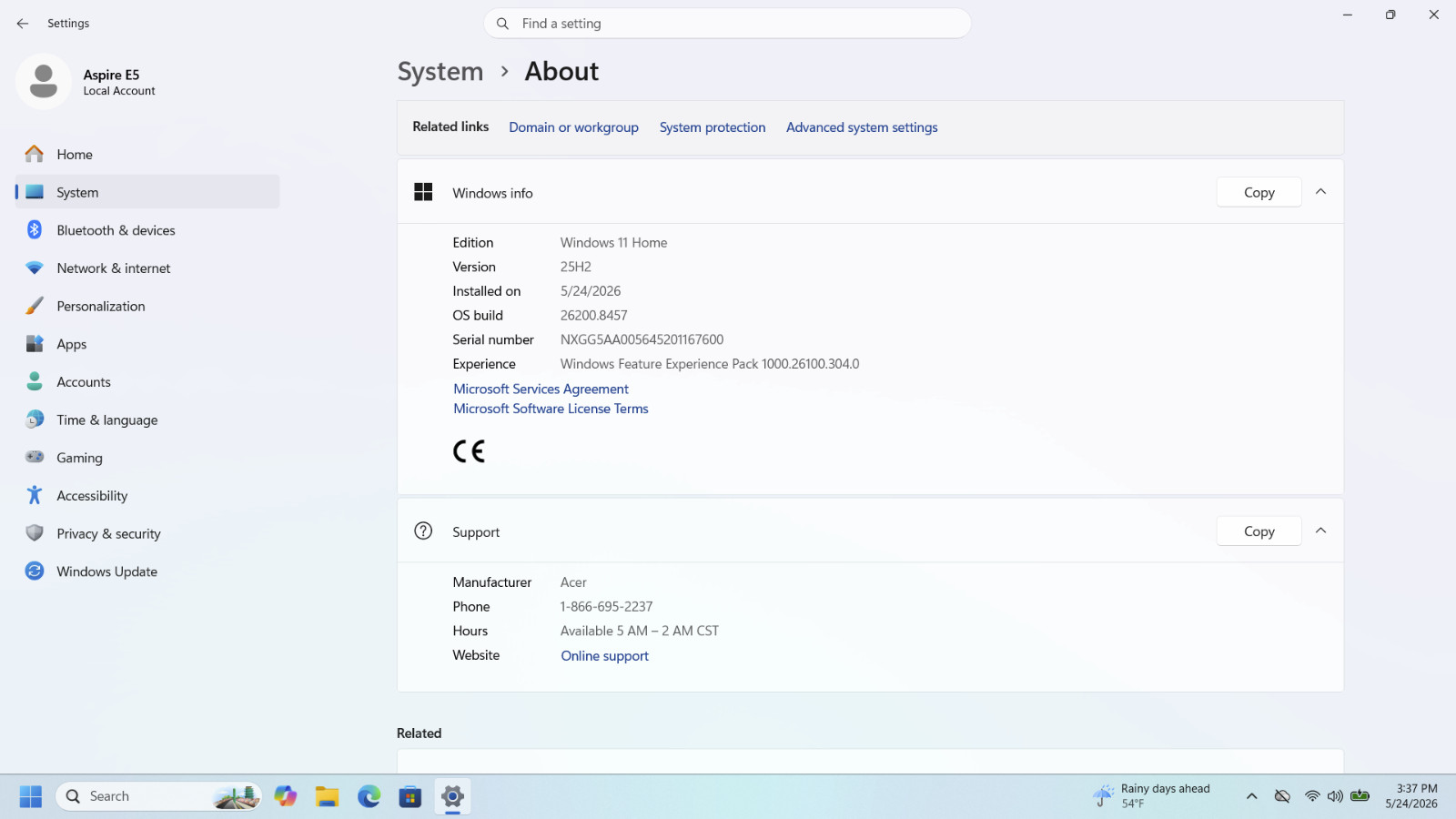The image size is (1456, 819).
Task: Open Microsoft Store from the taskbar
Action: click(x=410, y=796)
